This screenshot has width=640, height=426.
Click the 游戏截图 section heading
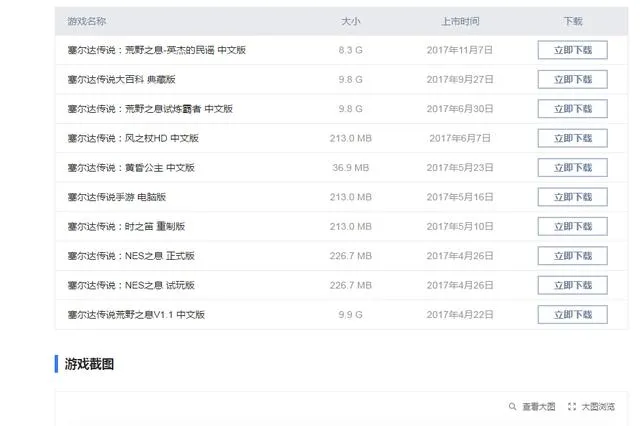(89, 364)
